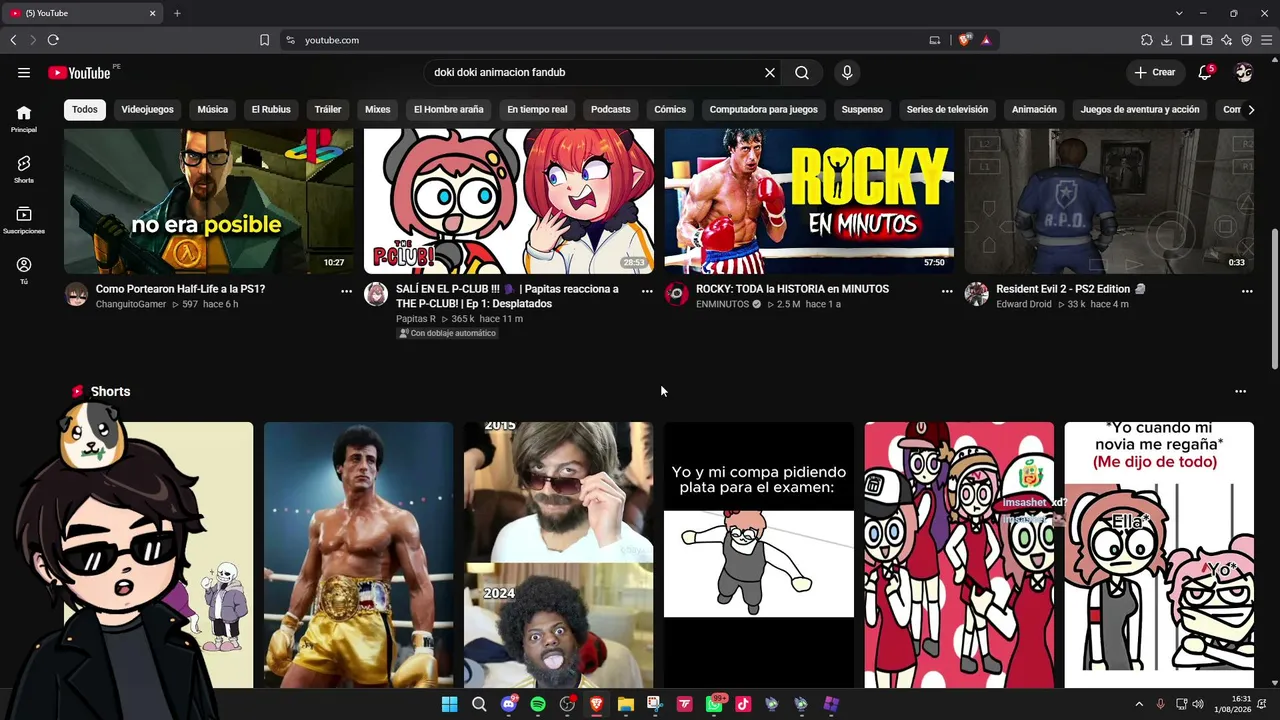Select the Podcasts filter chip
Viewport: 1280px width, 720px height.
click(611, 109)
